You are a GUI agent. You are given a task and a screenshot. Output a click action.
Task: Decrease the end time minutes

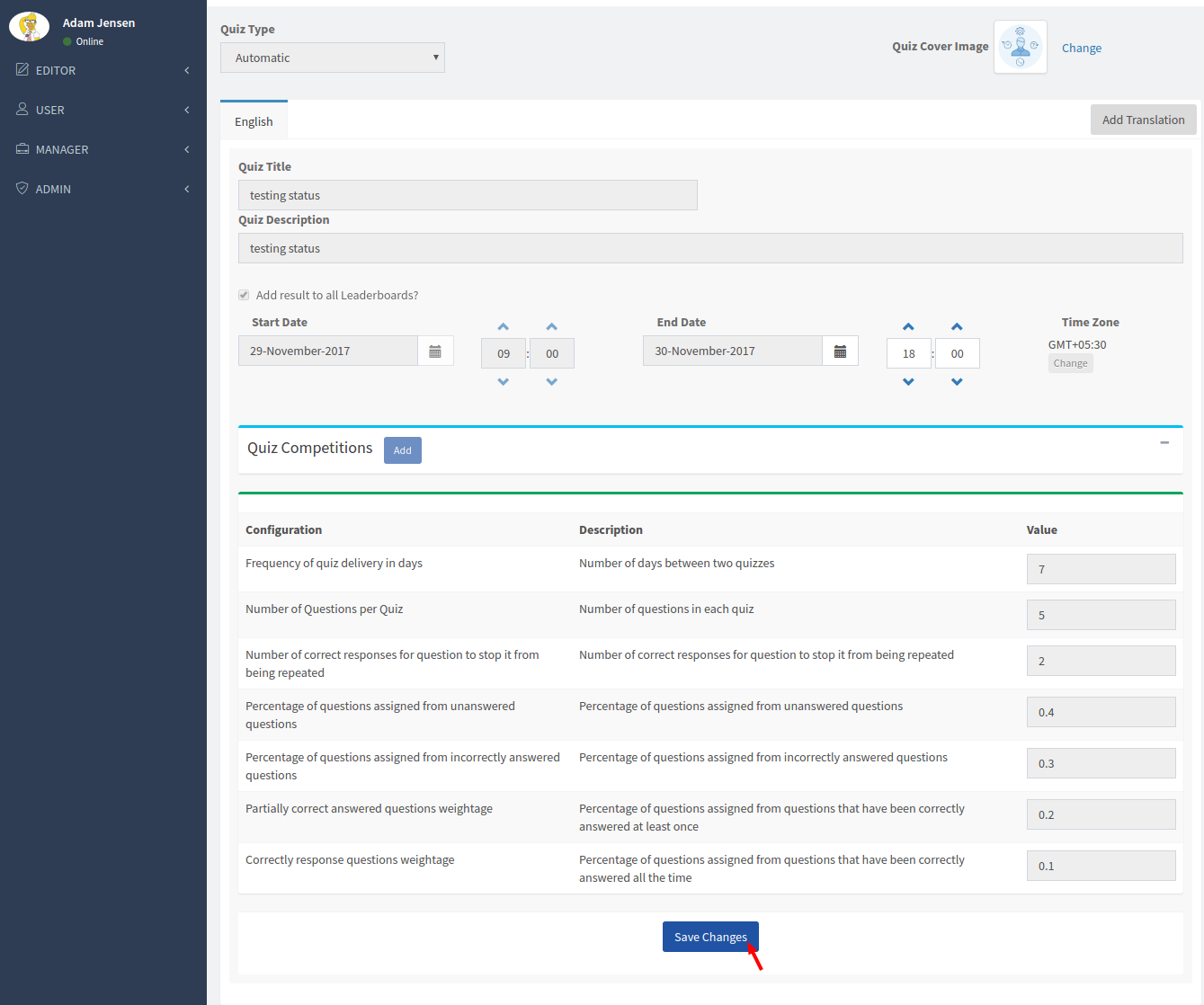coord(957,382)
